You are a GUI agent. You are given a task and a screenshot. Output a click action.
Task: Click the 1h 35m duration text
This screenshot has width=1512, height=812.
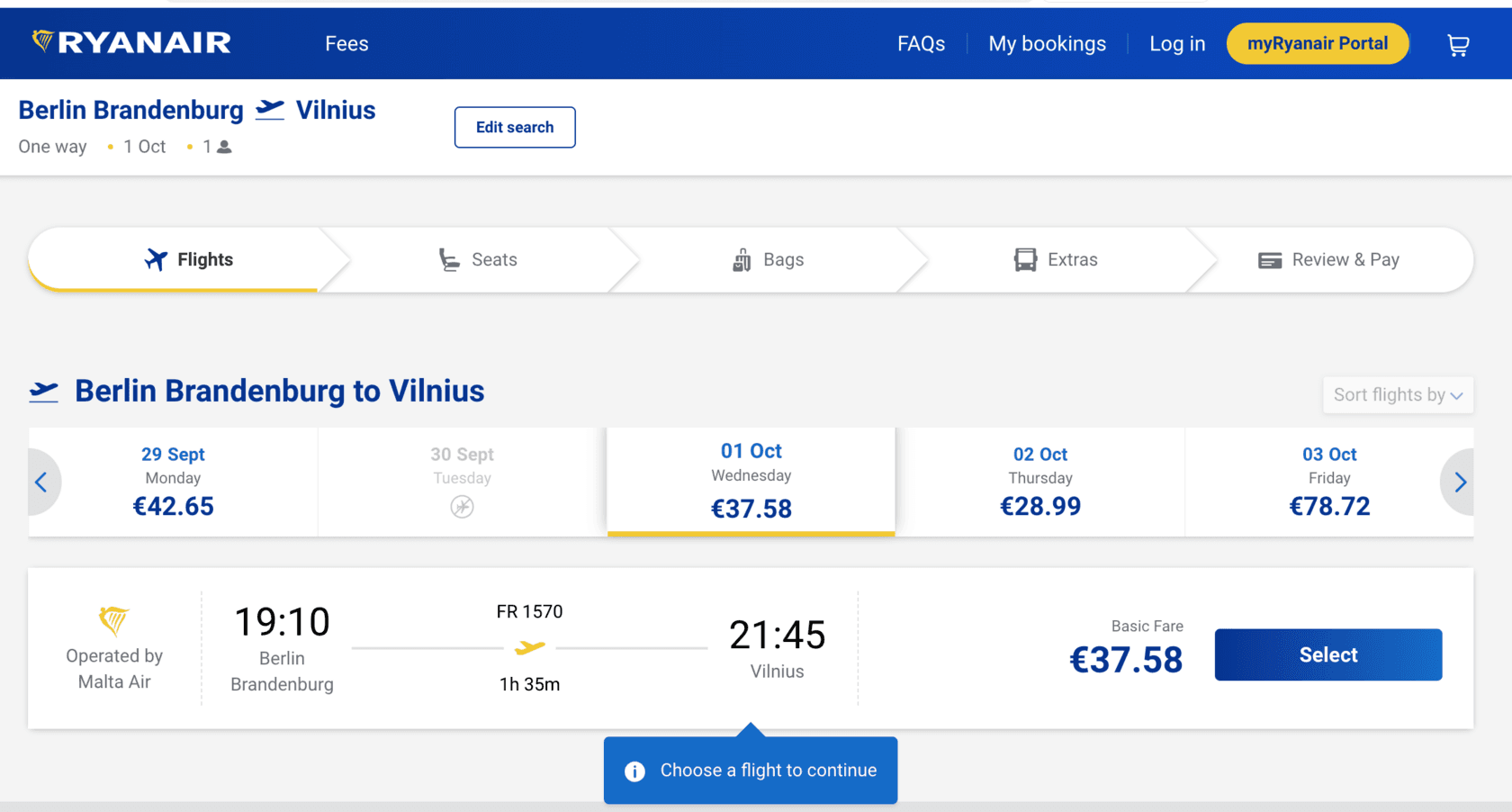click(x=530, y=684)
